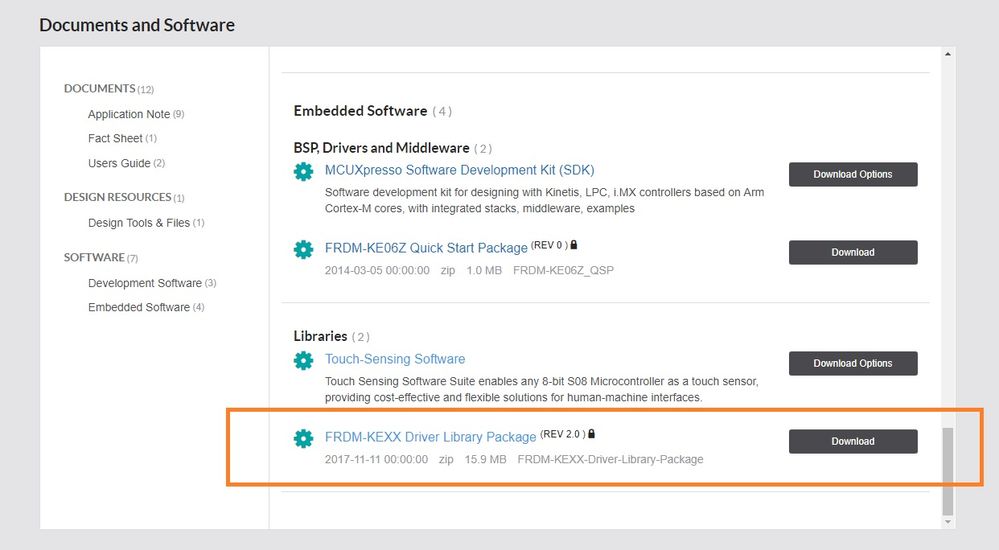Show Embedded Software category in sidebar
The height and width of the screenshot is (550, 999).
click(139, 307)
